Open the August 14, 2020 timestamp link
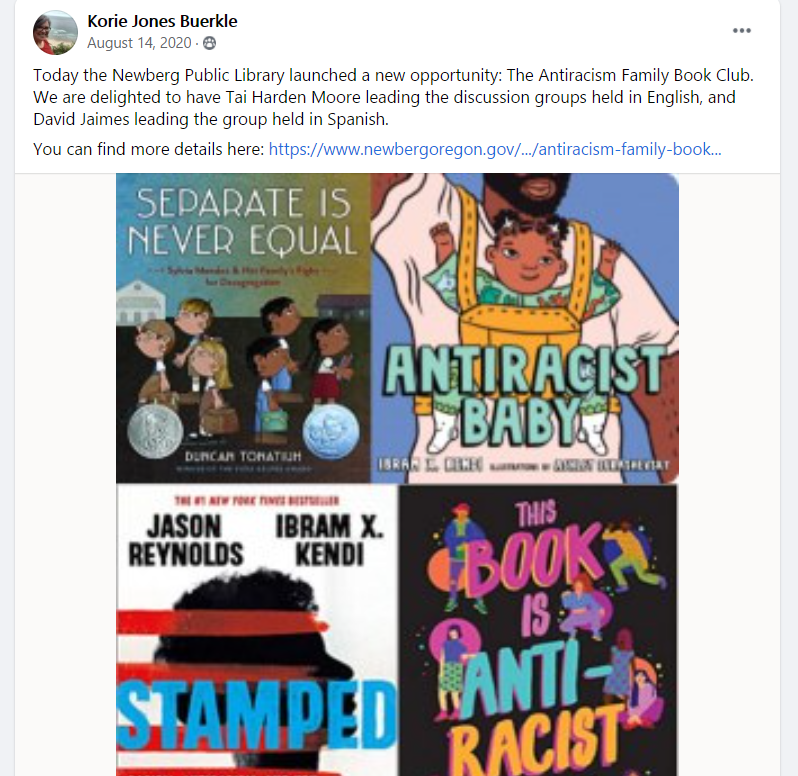Viewport: 798px width, 776px height. [139, 43]
